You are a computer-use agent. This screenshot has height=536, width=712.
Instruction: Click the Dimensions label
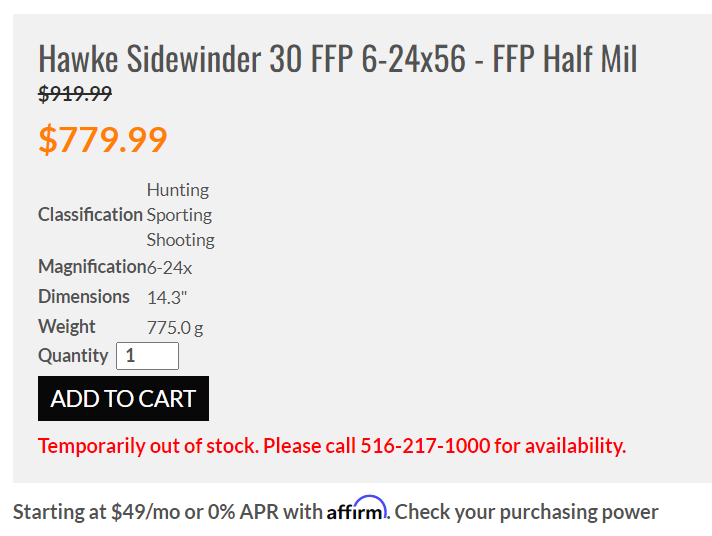84,297
